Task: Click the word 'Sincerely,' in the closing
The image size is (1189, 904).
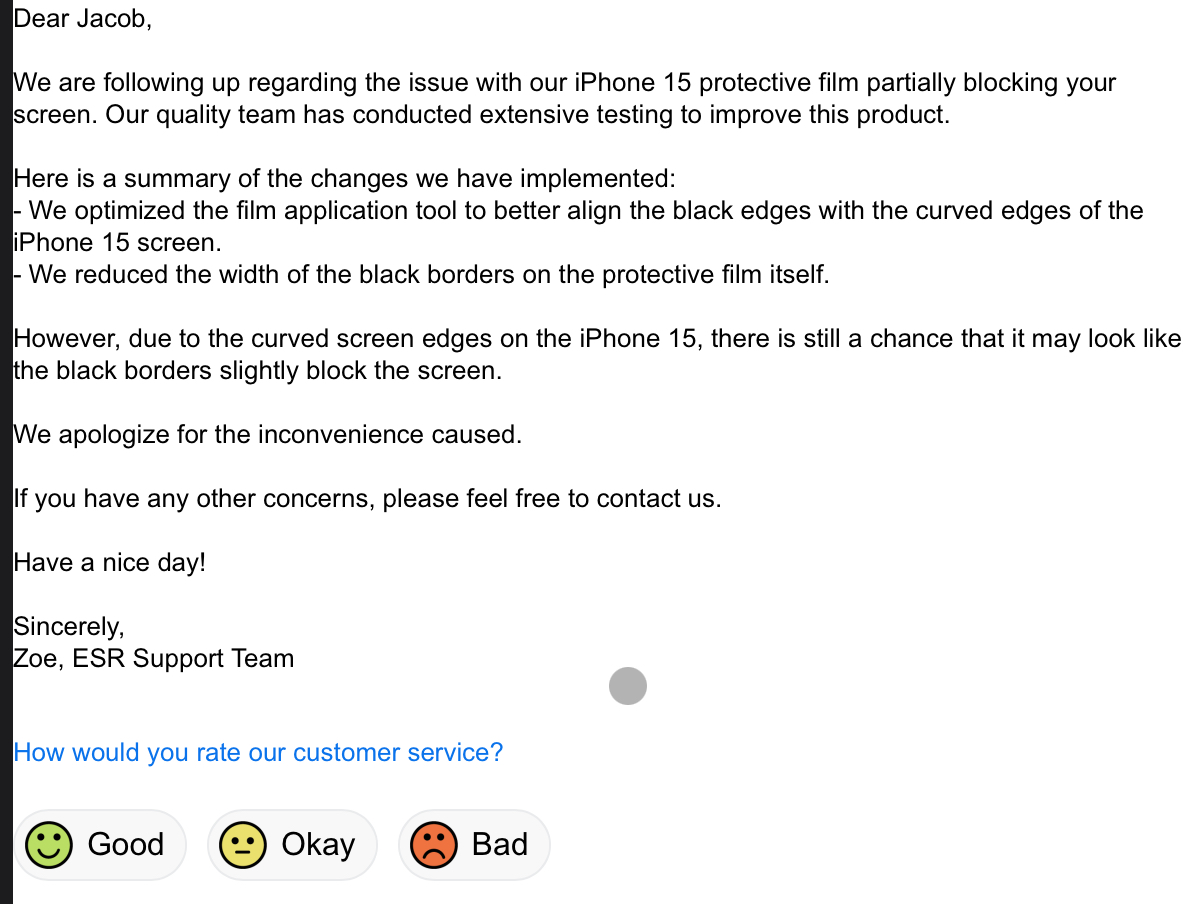Action: 69,626
